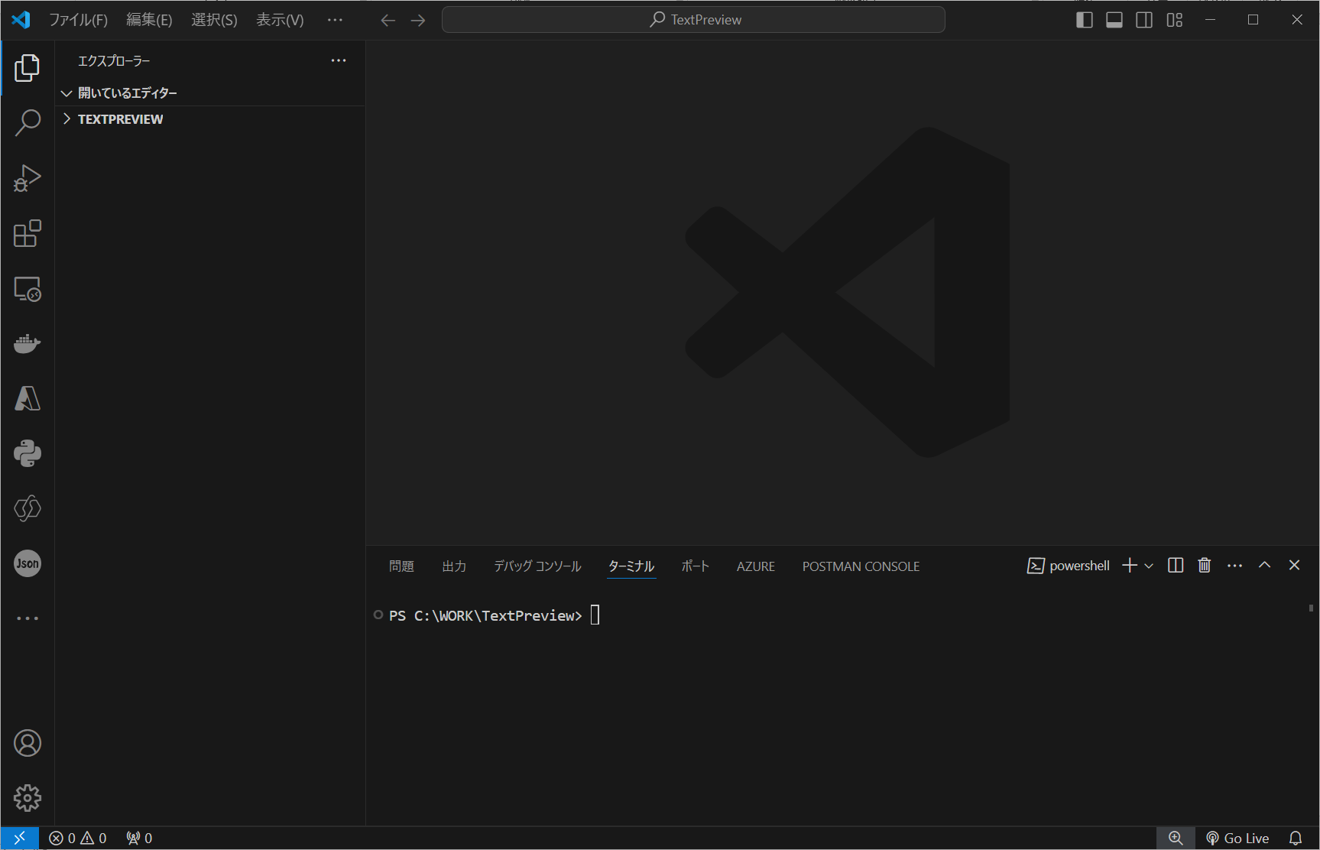This screenshot has height=850, width=1320.
Task: Select the ターミナル tab
Action: [631, 566]
